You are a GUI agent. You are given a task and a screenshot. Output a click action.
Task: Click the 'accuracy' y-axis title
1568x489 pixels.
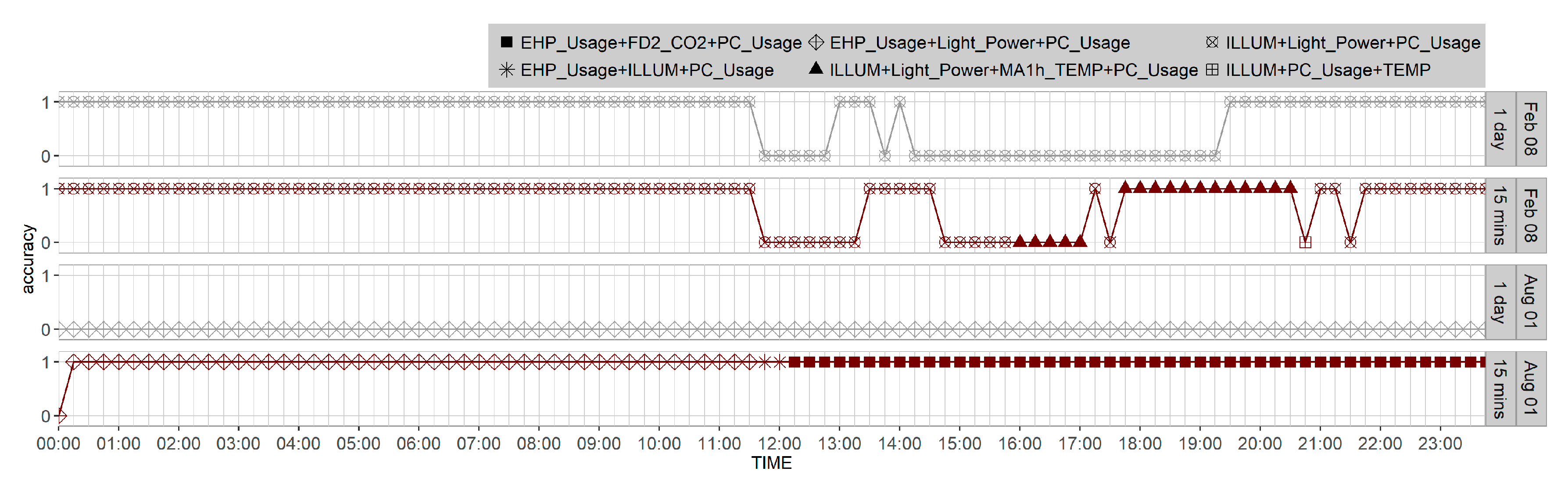28,259
